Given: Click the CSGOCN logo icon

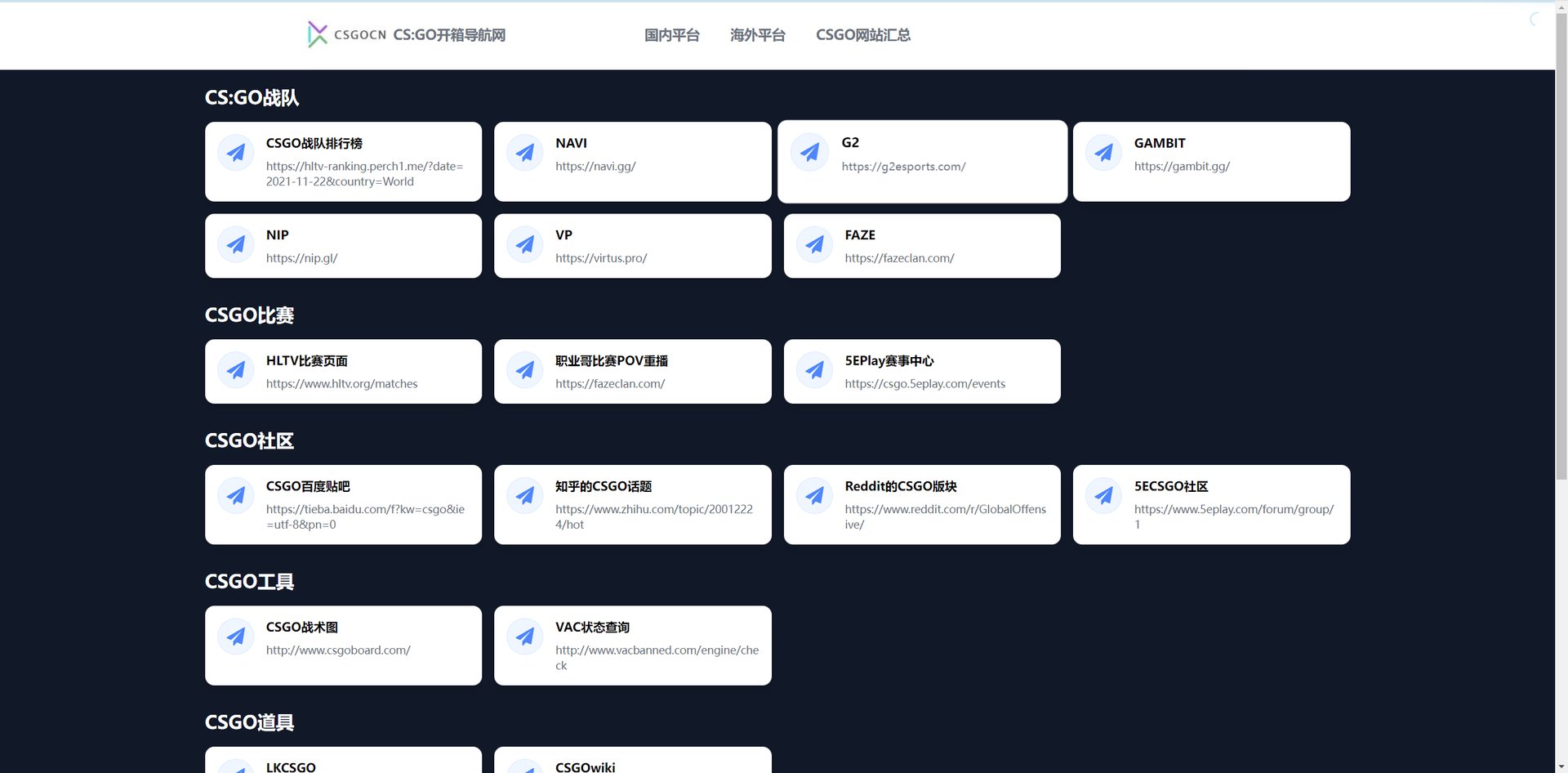Looking at the screenshot, I should coord(318,34).
